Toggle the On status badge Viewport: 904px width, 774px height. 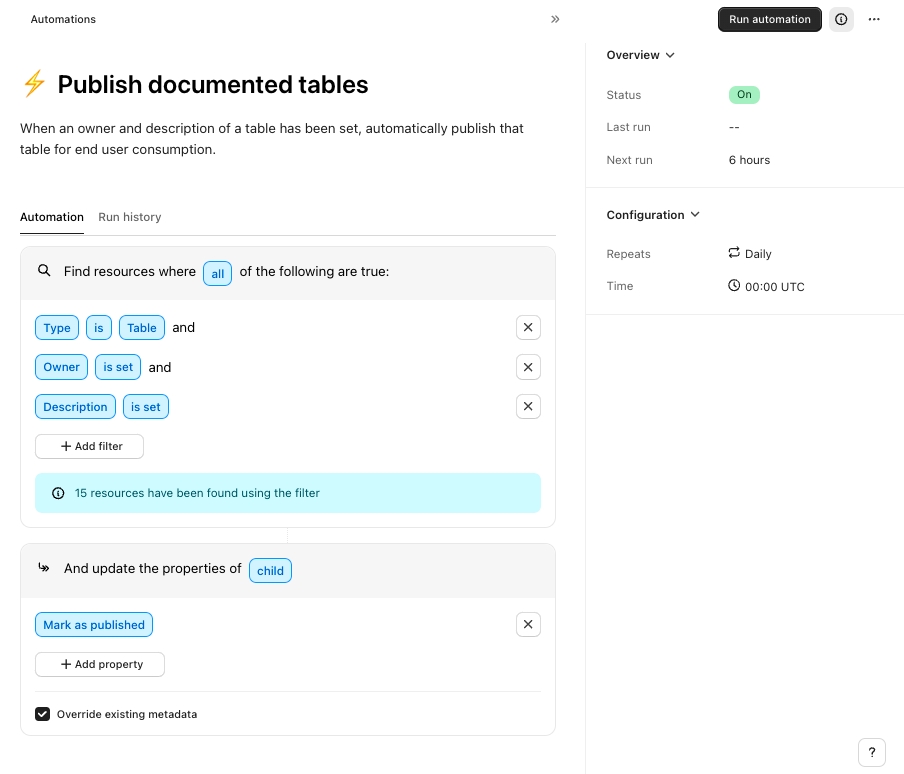(x=744, y=95)
